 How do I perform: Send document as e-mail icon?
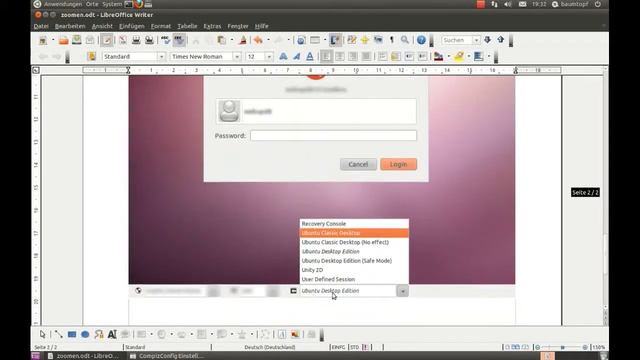point(90,40)
